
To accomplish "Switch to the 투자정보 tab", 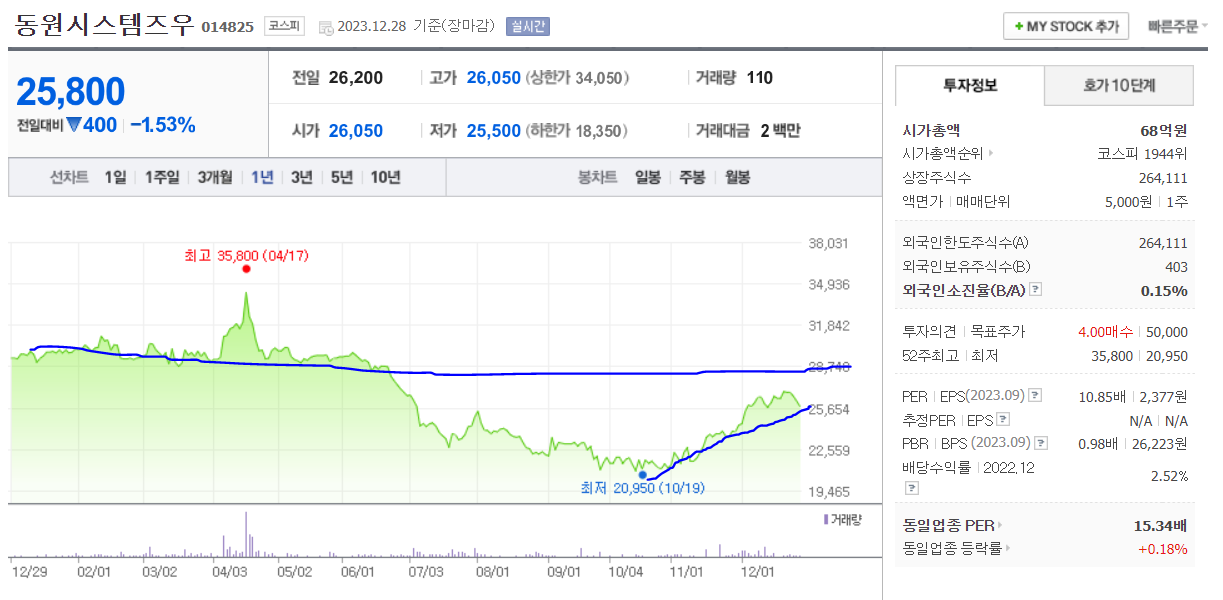I will click(970, 86).
